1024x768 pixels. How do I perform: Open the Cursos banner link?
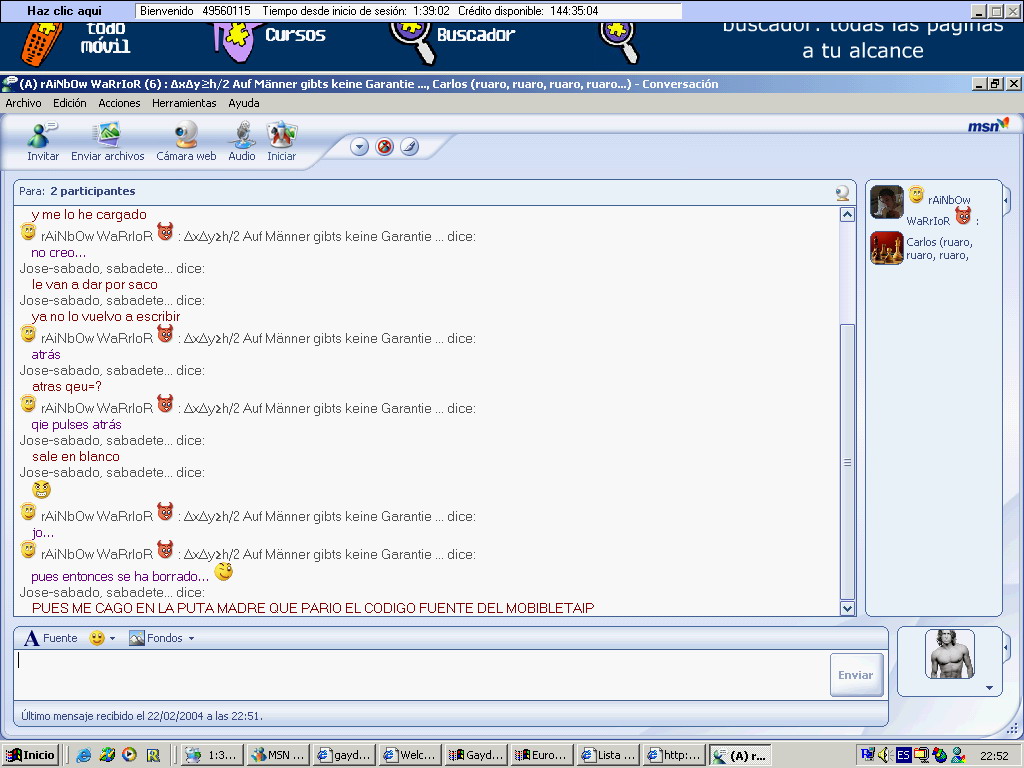pyautogui.click(x=295, y=35)
